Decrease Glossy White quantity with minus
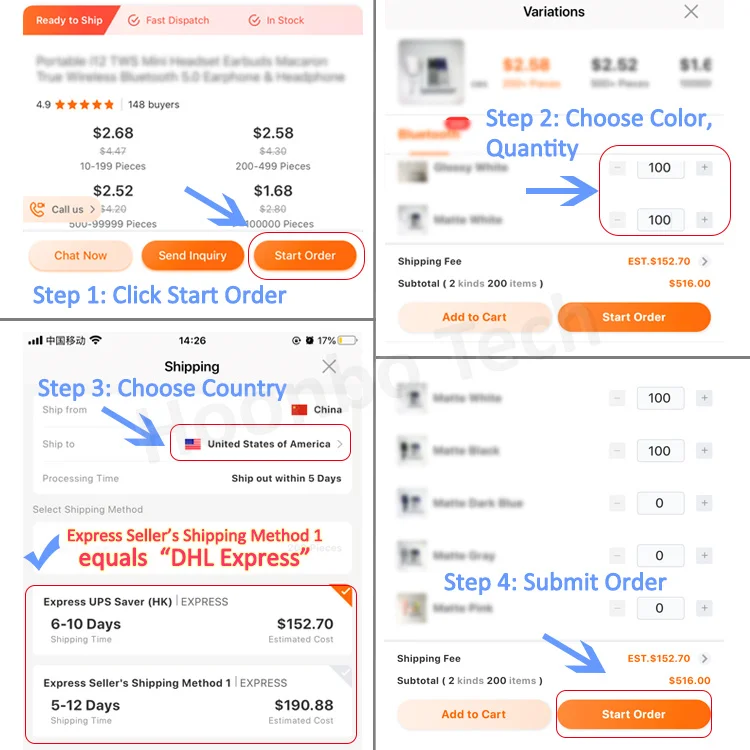750x750 pixels. point(617,167)
